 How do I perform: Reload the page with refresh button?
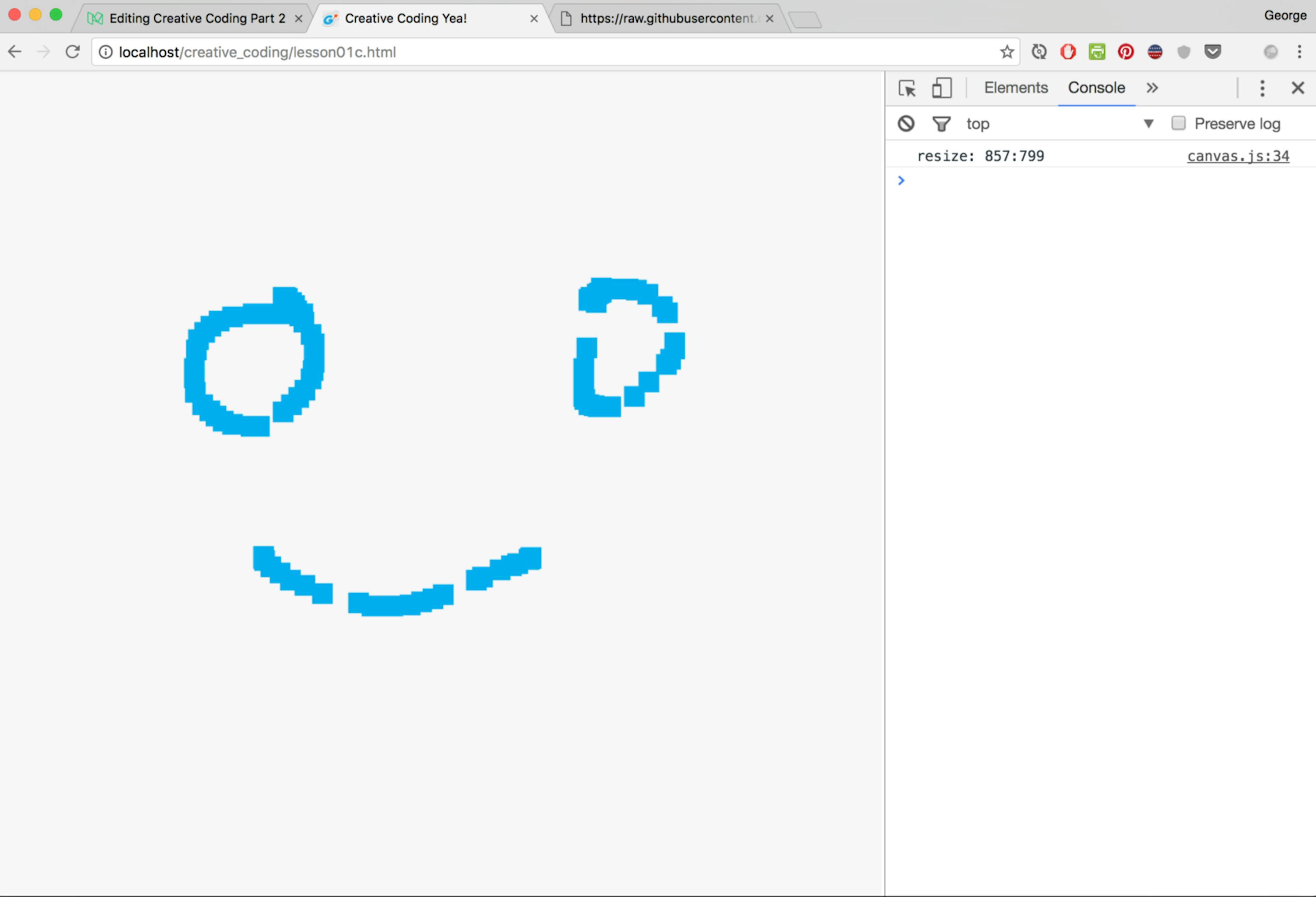coord(72,52)
